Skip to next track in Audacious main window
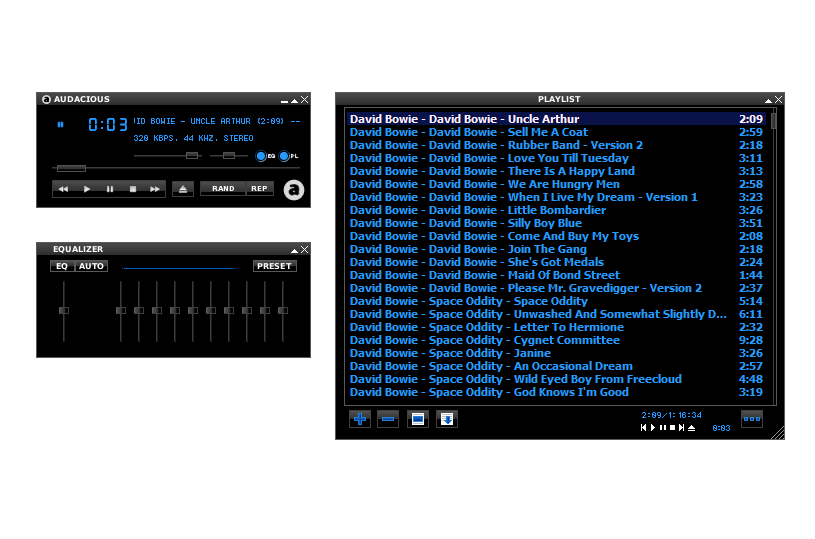This screenshot has width=815, height=539. pos(155,189)
